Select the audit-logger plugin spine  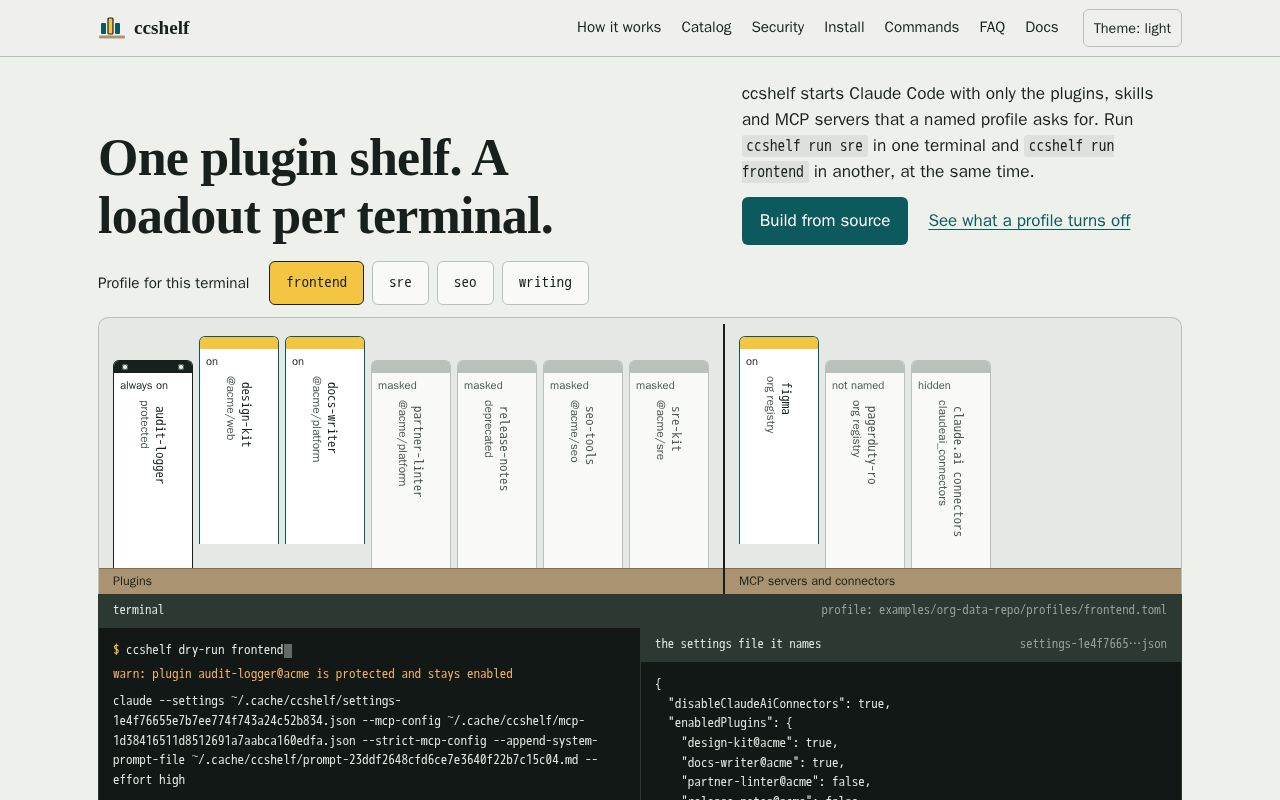click(153, 464)
